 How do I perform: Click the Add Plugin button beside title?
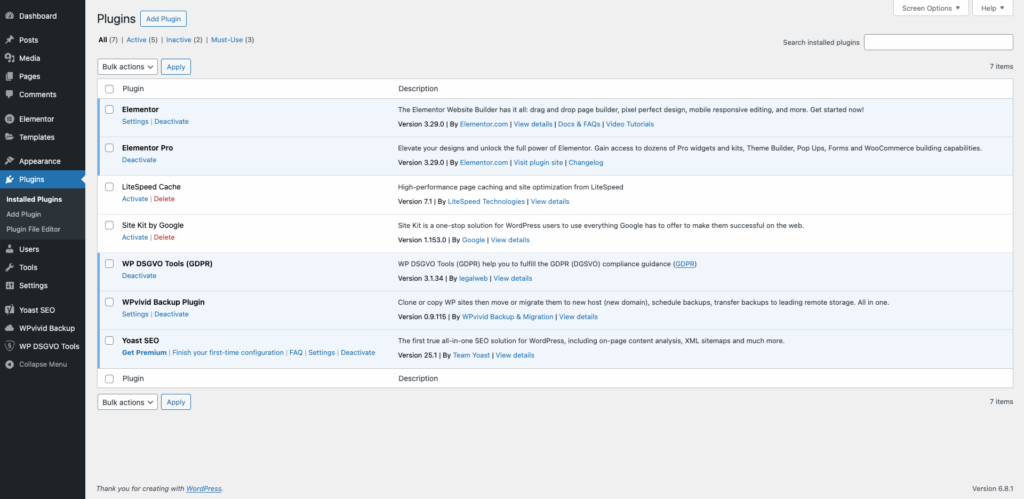tap(163, 19)
